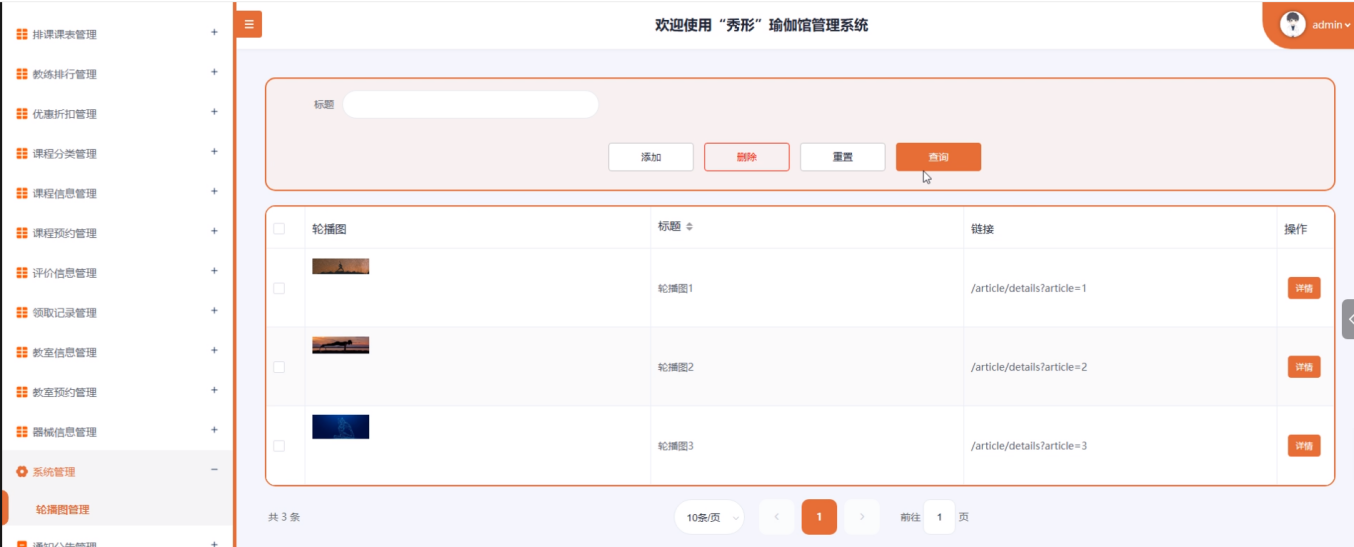Open the 轮播图管理 submenu item
The width and height of the screenshot is (1354, 547).
pos(63,509)
